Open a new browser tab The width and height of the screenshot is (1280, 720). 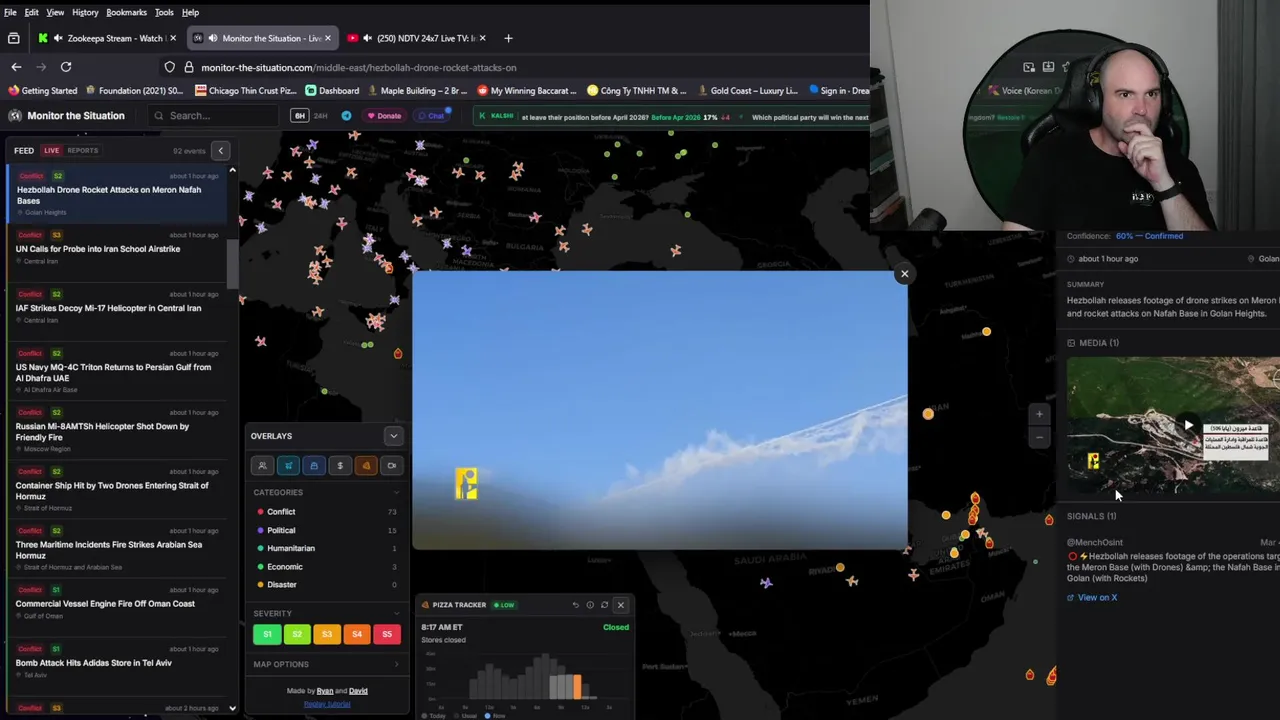(x=508, y=38)
